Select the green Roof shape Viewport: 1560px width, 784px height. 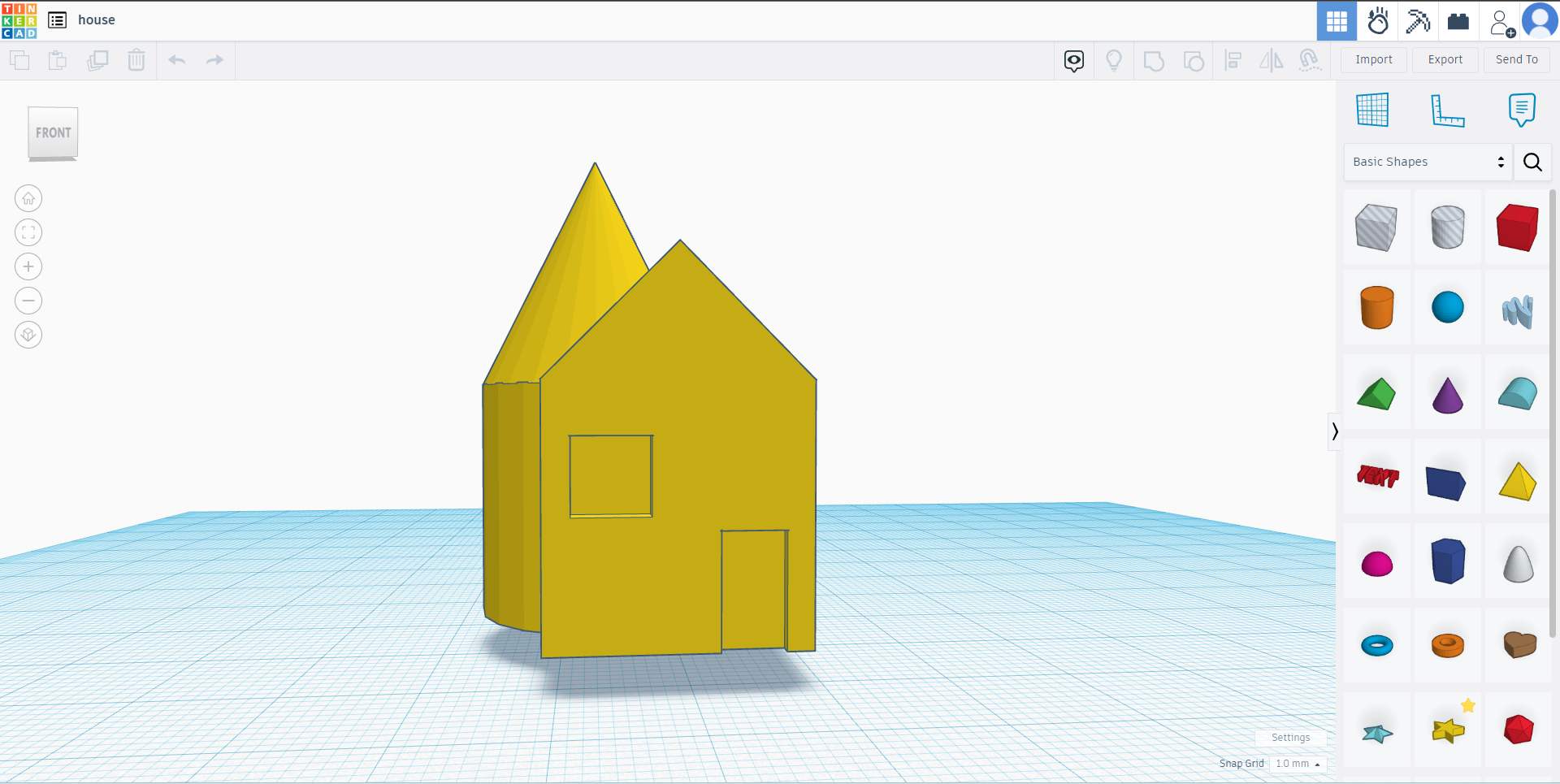(1376, 393)
